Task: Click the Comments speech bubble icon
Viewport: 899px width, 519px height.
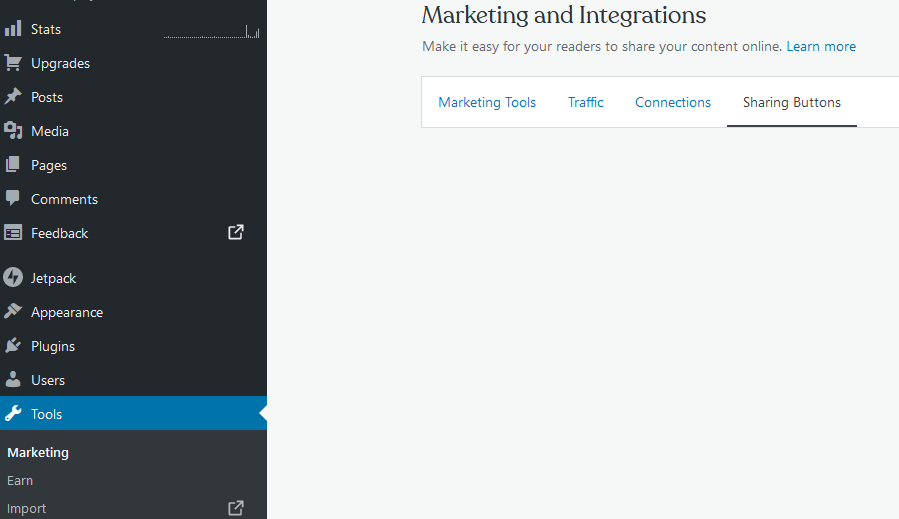Action: tap(13, 198)
